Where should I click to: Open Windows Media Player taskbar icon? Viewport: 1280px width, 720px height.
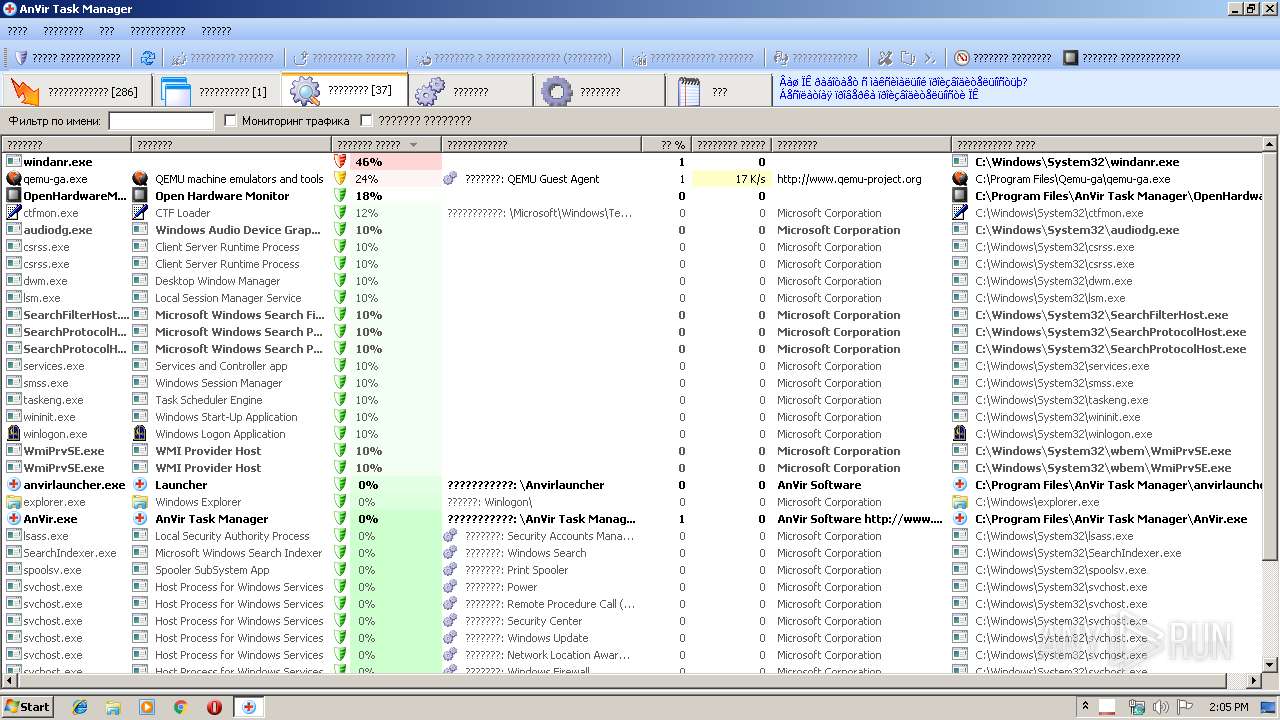[x=147, y=707]
